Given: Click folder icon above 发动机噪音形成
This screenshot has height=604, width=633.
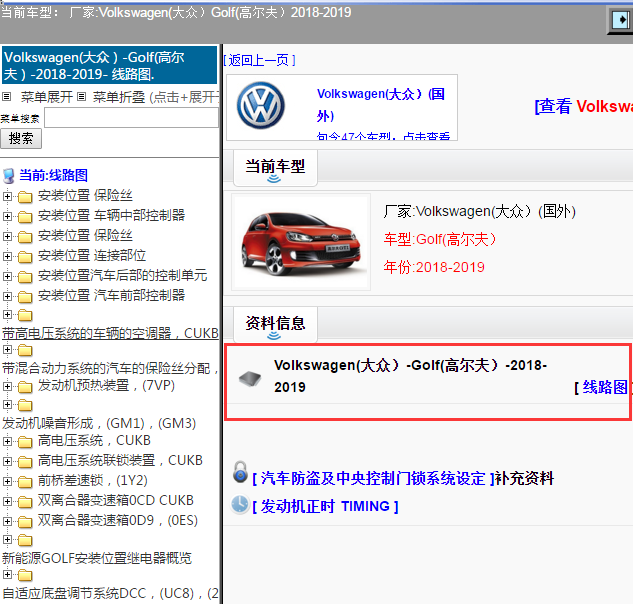Looking at the screenshot, I should tap(25, 405).
